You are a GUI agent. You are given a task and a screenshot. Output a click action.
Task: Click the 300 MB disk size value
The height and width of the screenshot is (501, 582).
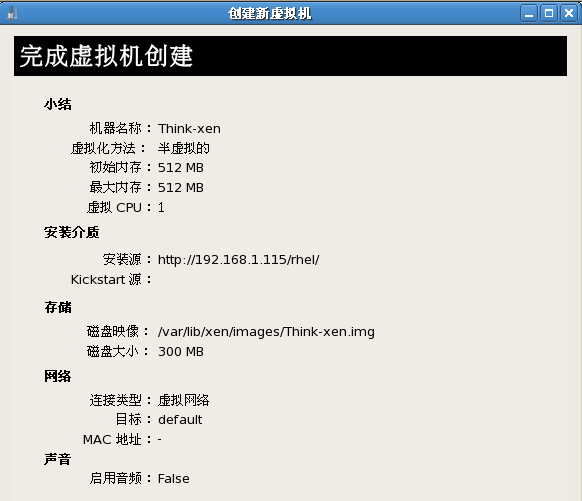[x=181, y=351]
